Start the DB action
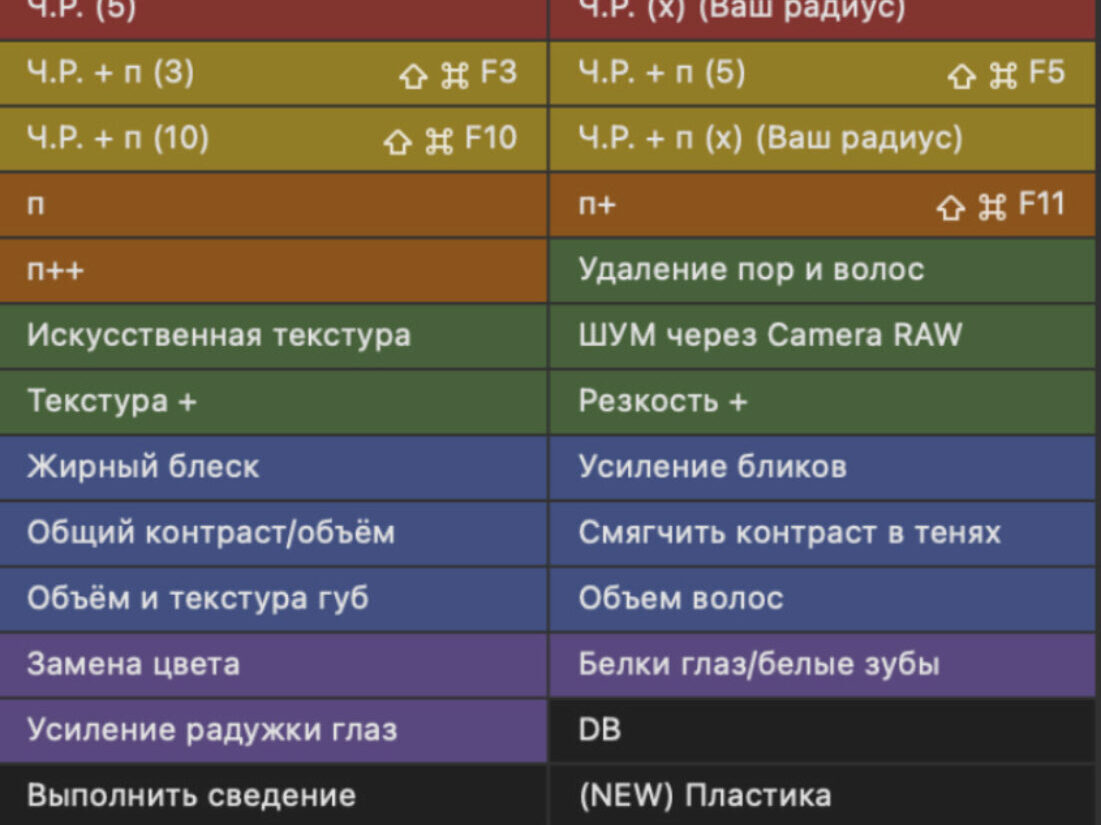 pyautogui.click(x=822, y=730)
